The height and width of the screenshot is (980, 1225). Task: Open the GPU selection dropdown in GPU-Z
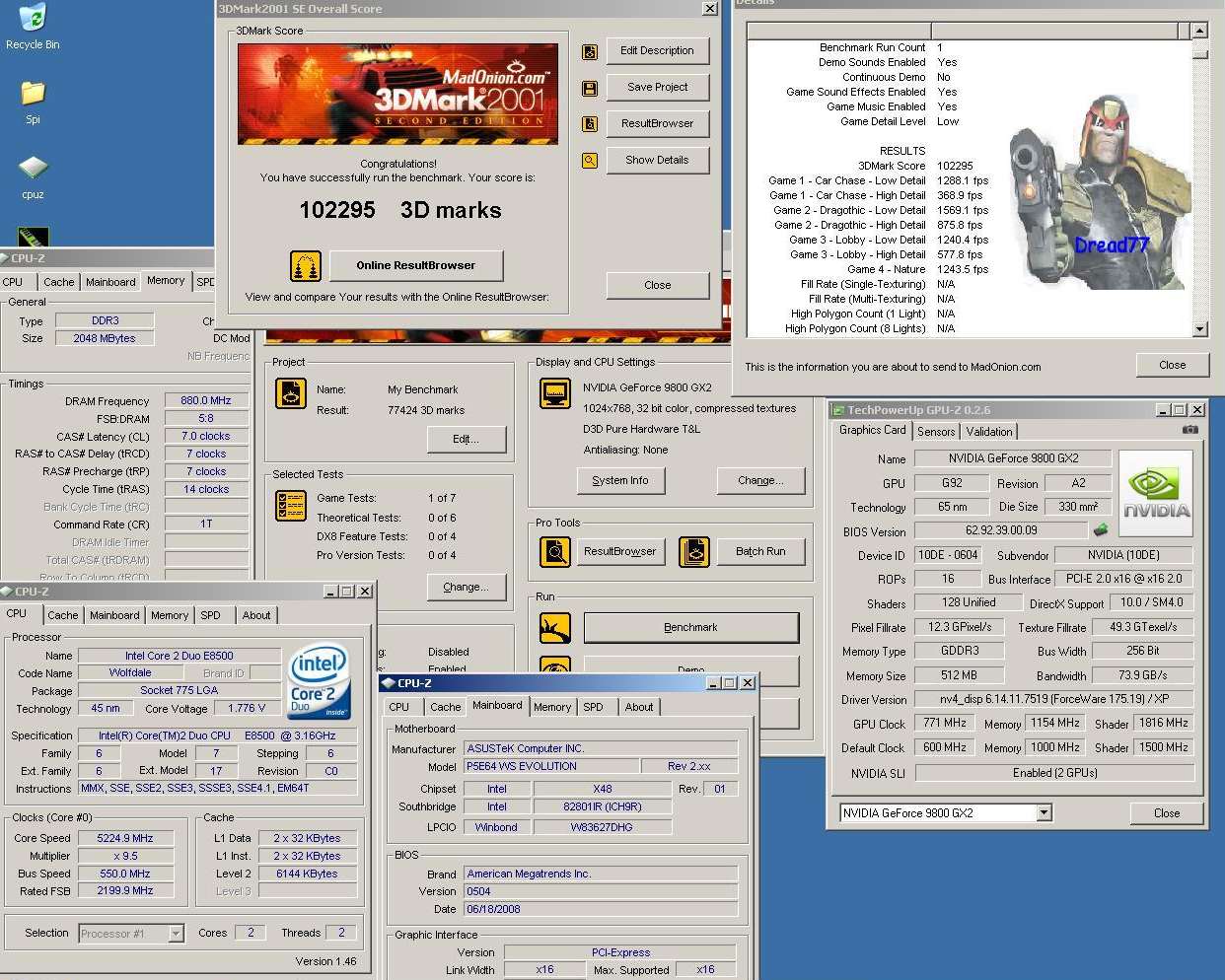[1044, 813]
